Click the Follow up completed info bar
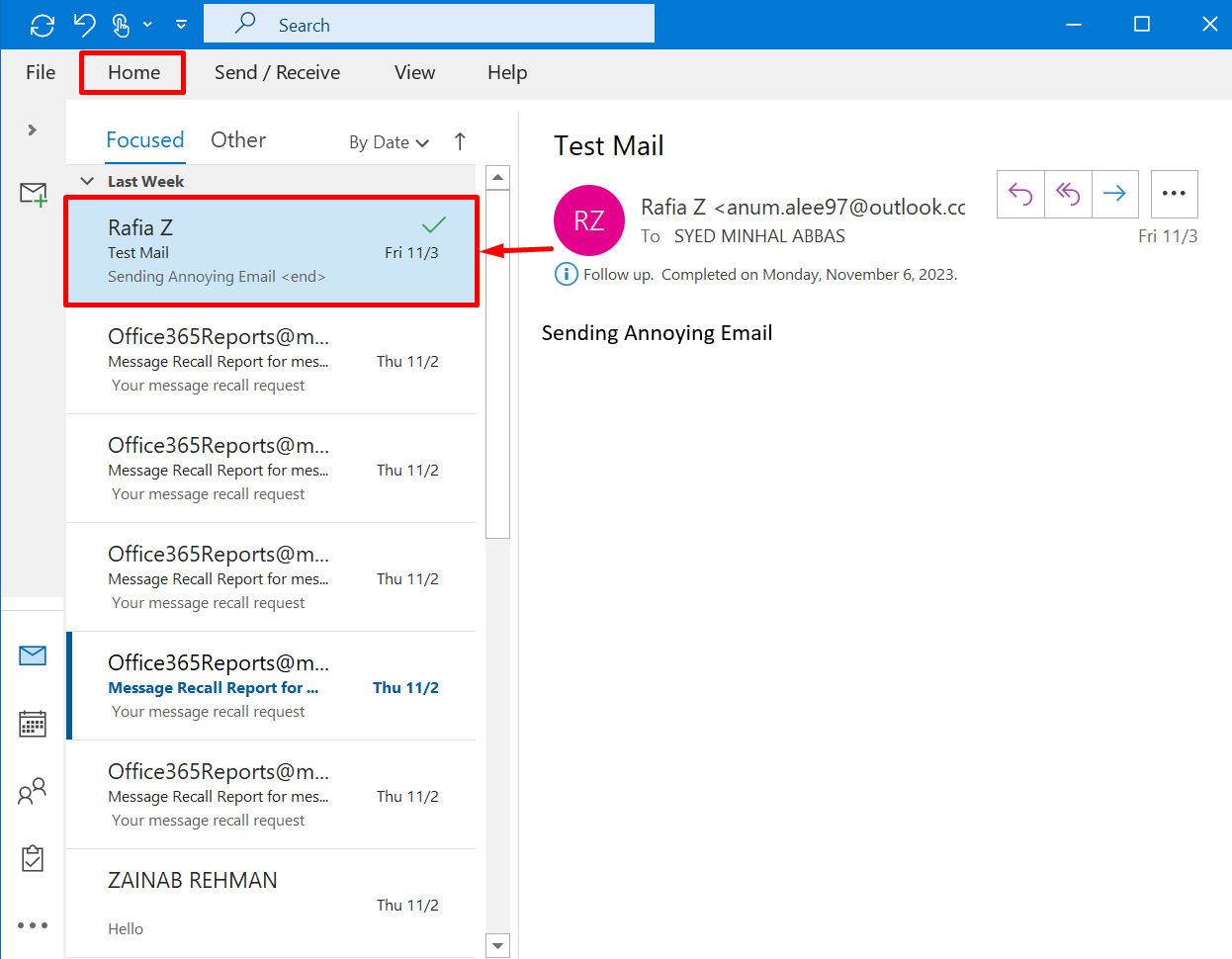The height and width of the screenshot is (959, 1232). (x=770, y=274)
